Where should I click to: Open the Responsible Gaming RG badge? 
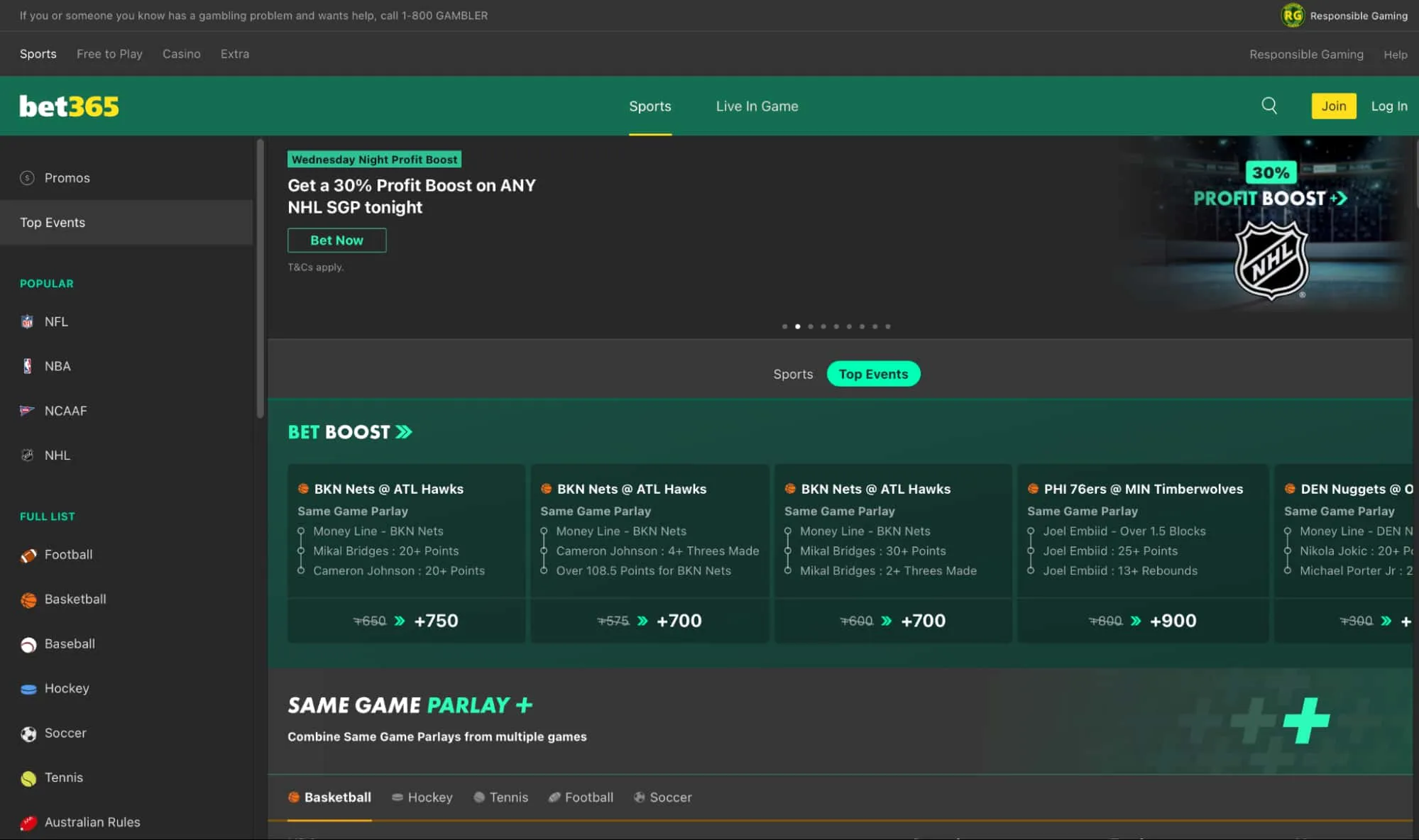1292,15
